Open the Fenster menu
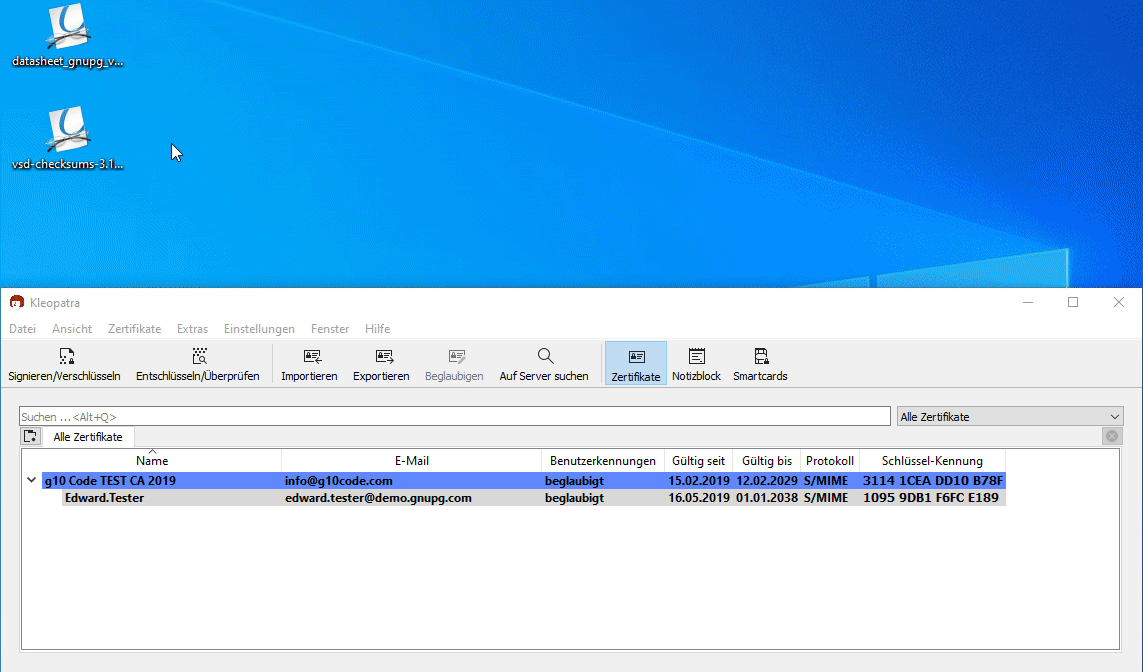Viewport: 1143px width, 672px height. [x=330, y=329]
